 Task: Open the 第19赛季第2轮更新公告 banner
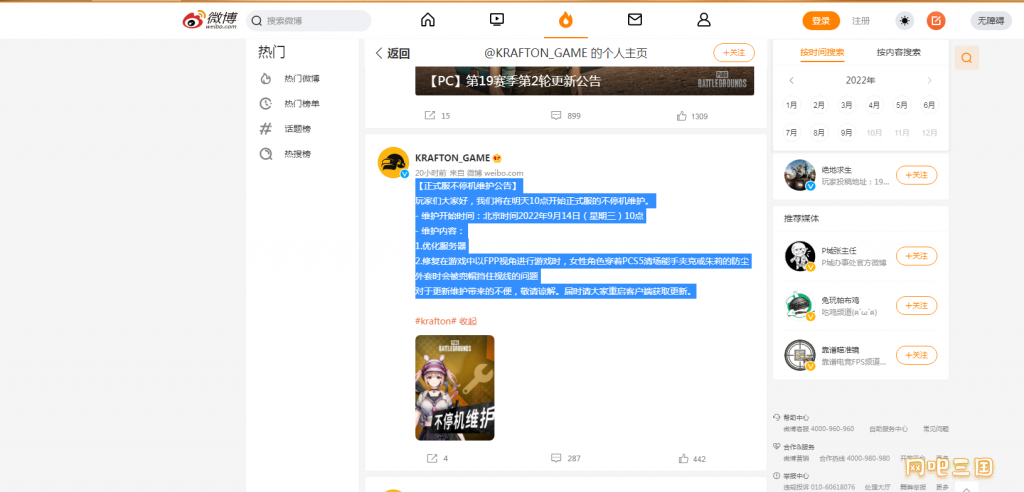584,81
